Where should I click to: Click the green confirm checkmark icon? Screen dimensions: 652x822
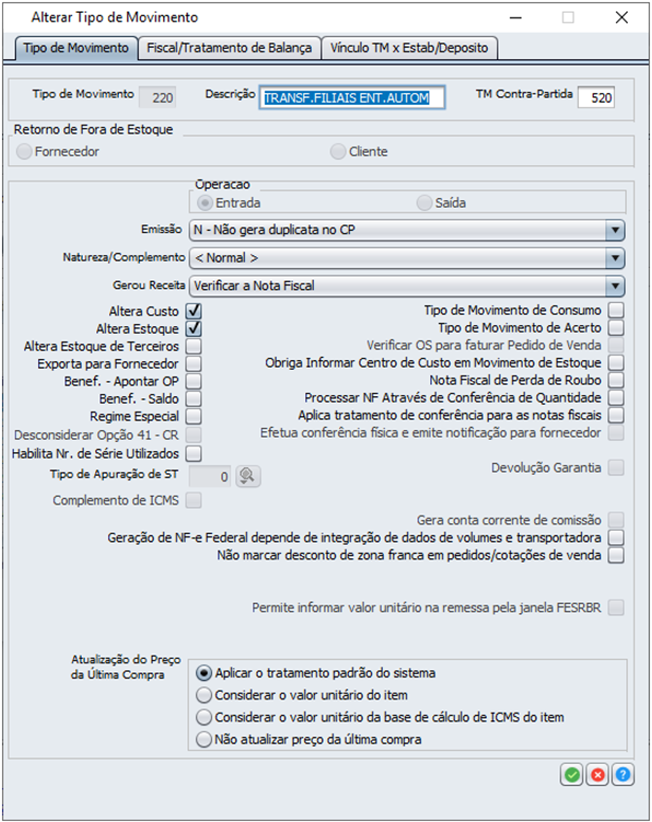point(572,774)
